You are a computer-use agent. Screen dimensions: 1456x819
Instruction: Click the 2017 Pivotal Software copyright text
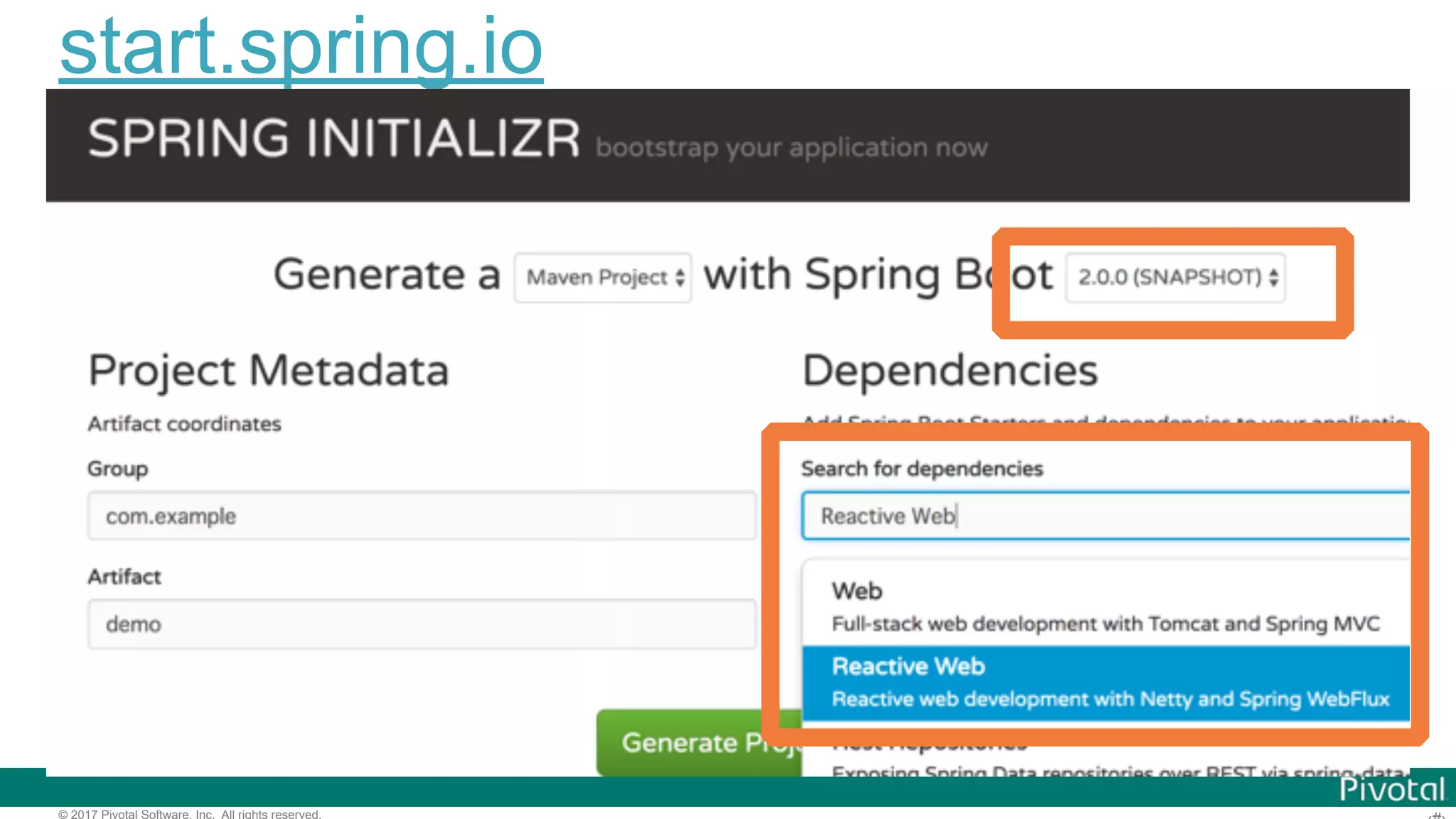click(190, 814)
